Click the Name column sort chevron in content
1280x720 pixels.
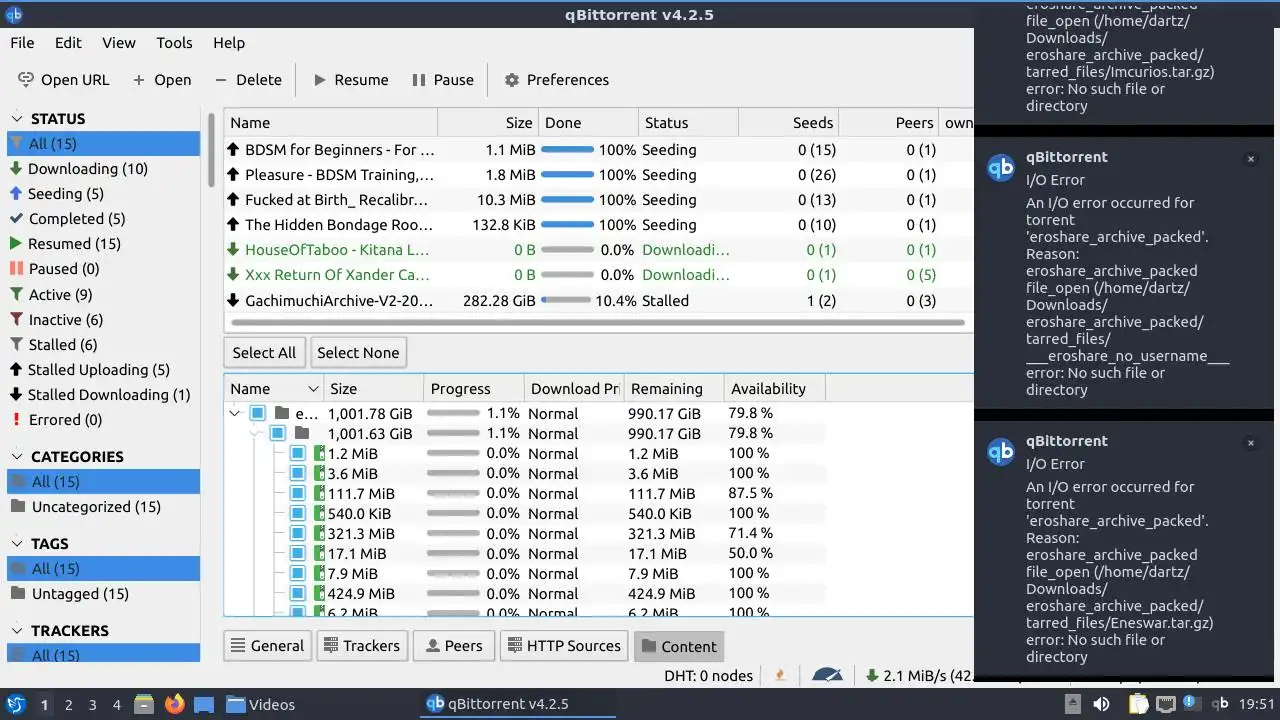pos(313,389)
